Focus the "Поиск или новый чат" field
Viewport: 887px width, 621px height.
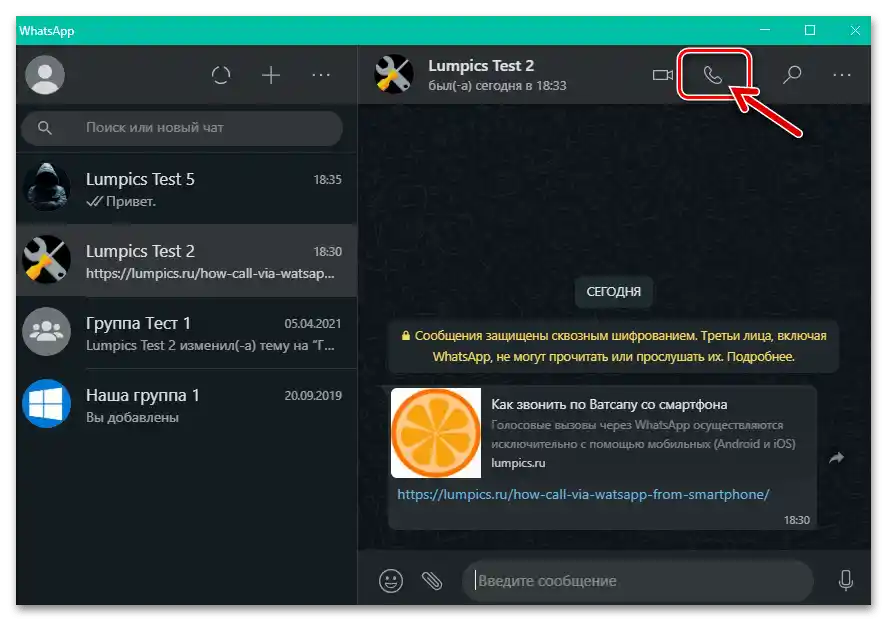(182, 128)
